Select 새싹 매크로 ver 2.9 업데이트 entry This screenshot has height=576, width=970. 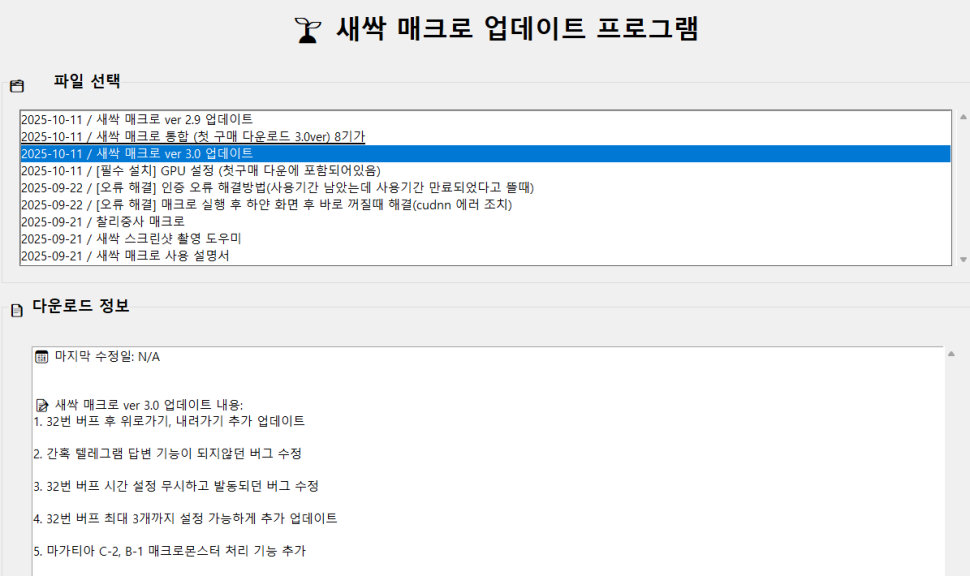(x=137, y=119)
